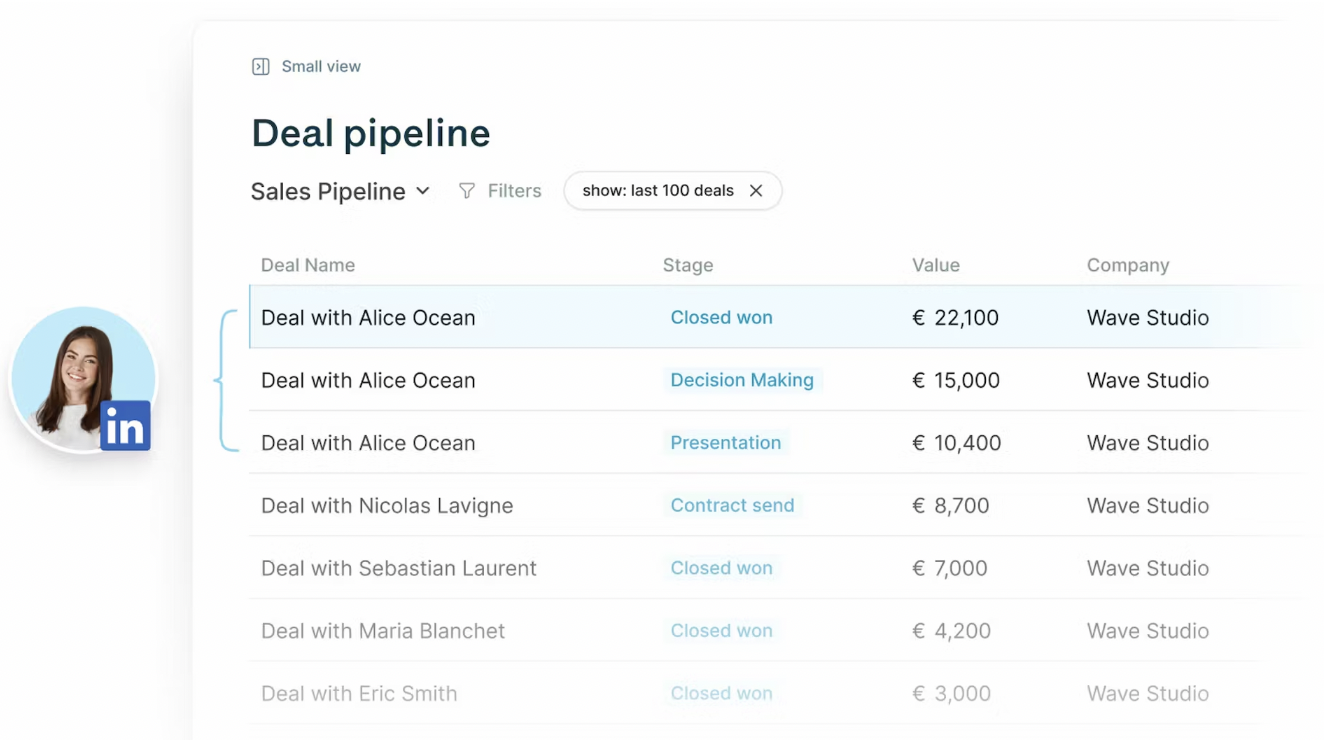Click Wave Studio in Sebastian Laurent row
The height and width of the screenshot is (740, 1324).
[1148, 568]
